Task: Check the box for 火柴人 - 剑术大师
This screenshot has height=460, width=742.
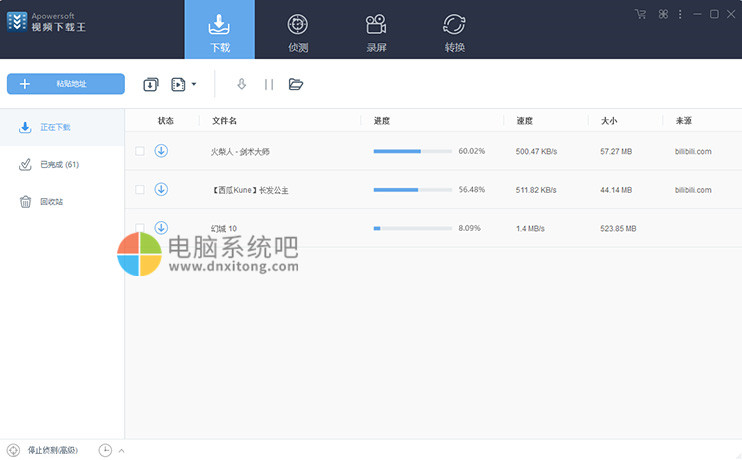Action: pos(140,151)
